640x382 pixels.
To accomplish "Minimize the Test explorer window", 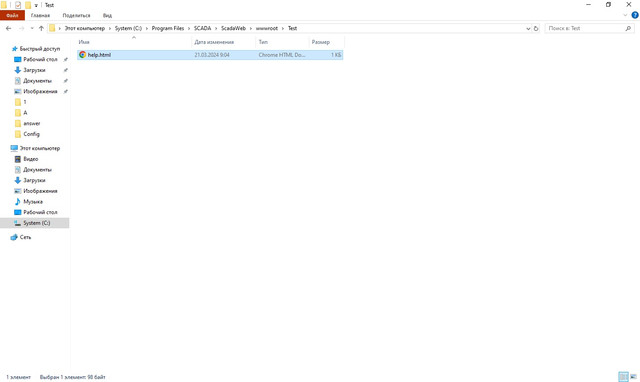I will pos(589,5).
